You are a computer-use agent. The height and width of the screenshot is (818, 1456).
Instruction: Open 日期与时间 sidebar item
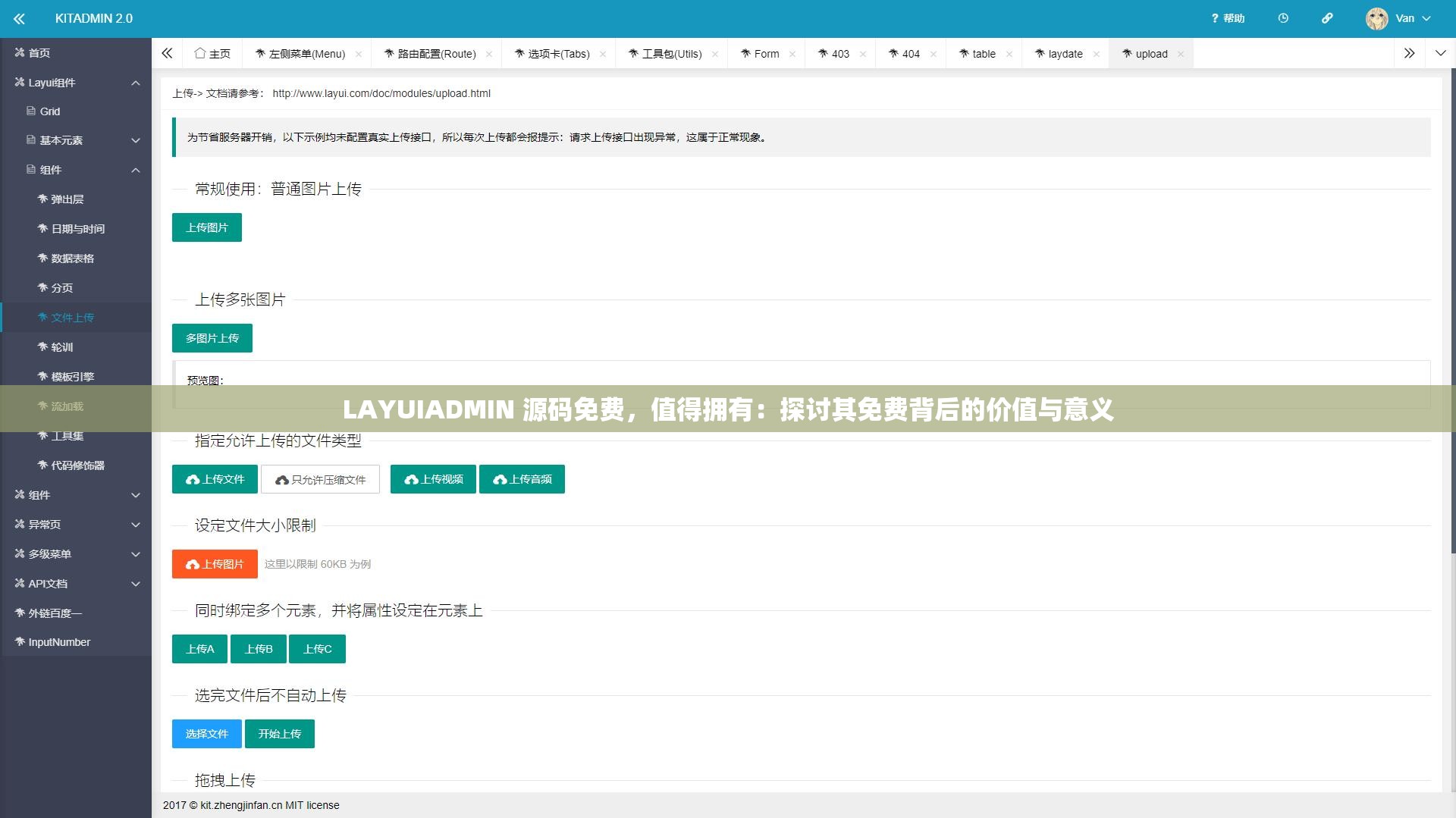coord(76,229)
